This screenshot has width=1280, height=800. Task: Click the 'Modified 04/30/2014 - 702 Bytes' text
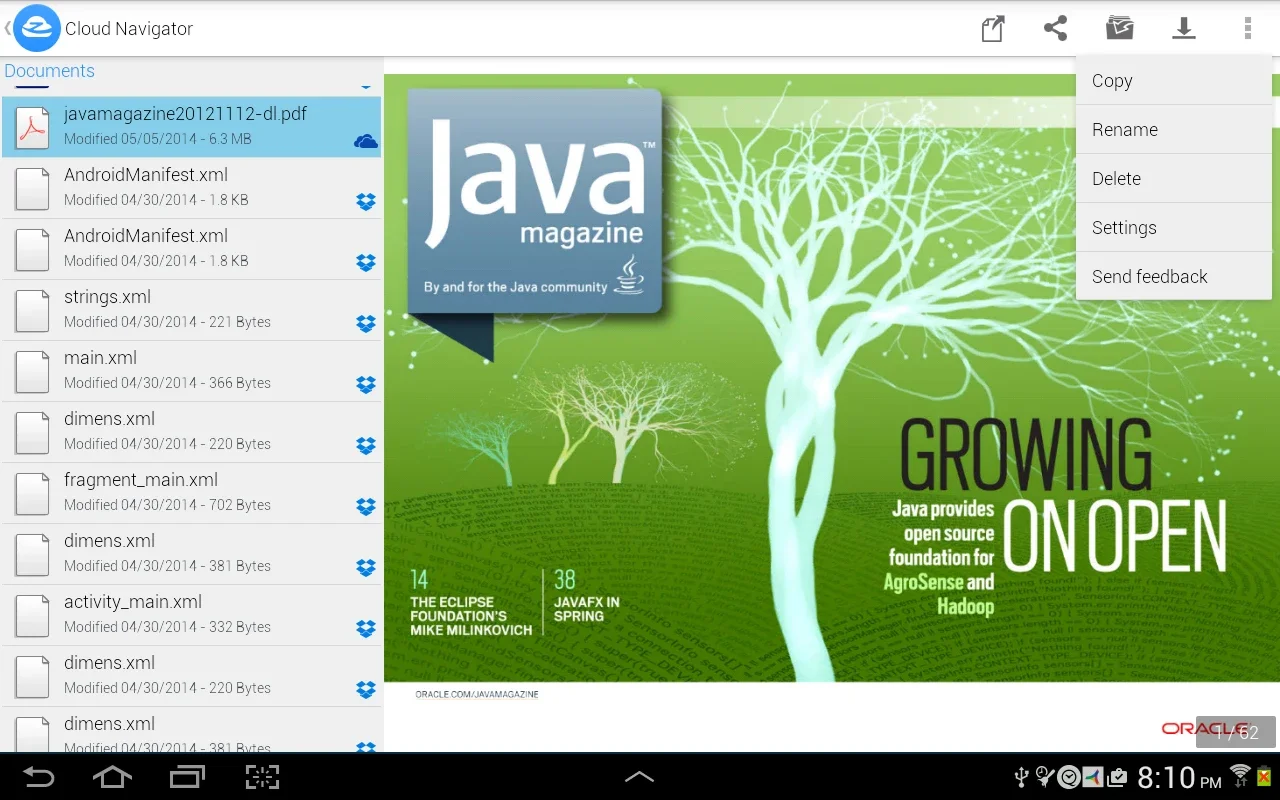coord(167,505)
